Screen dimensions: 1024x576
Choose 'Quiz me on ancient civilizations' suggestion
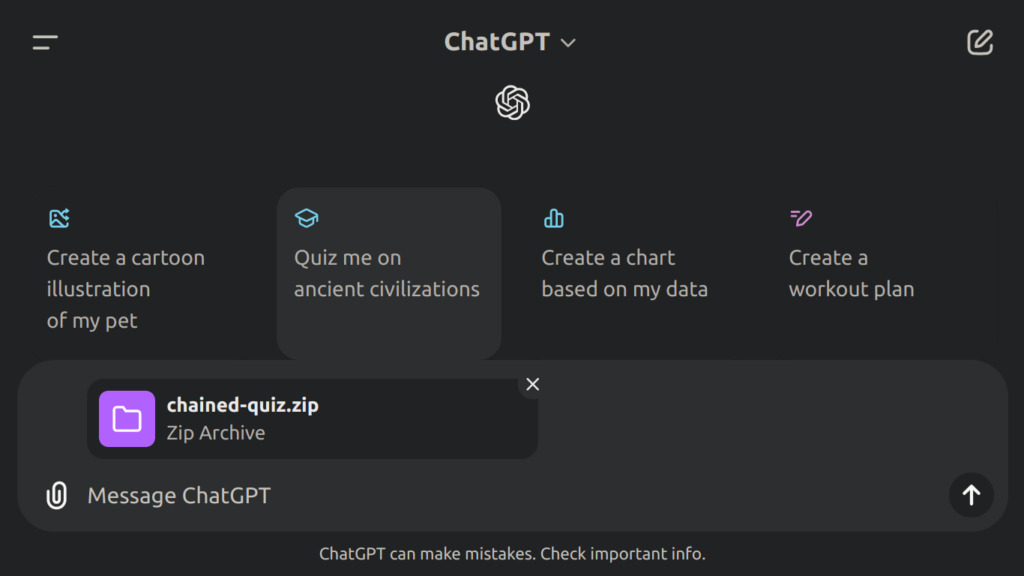pyautogui.click(x=387, y=273)
